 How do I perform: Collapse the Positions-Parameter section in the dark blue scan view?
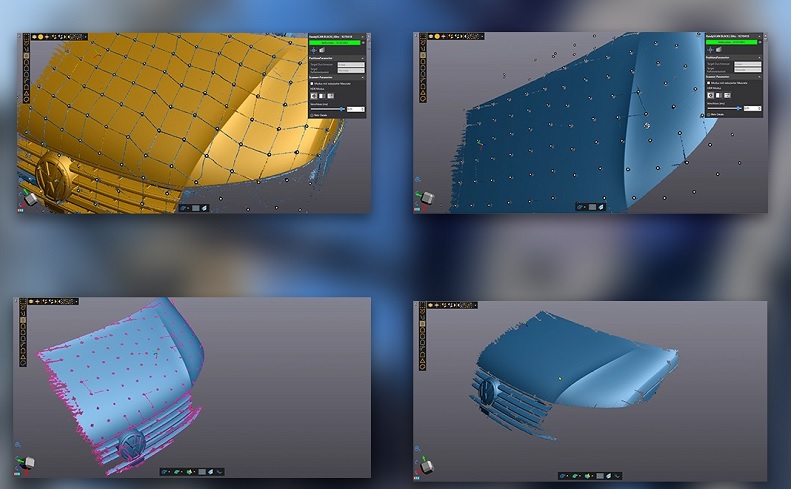759,58
